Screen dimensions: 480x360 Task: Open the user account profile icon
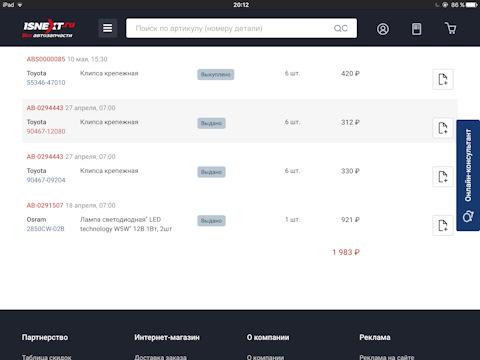[383, 29]
